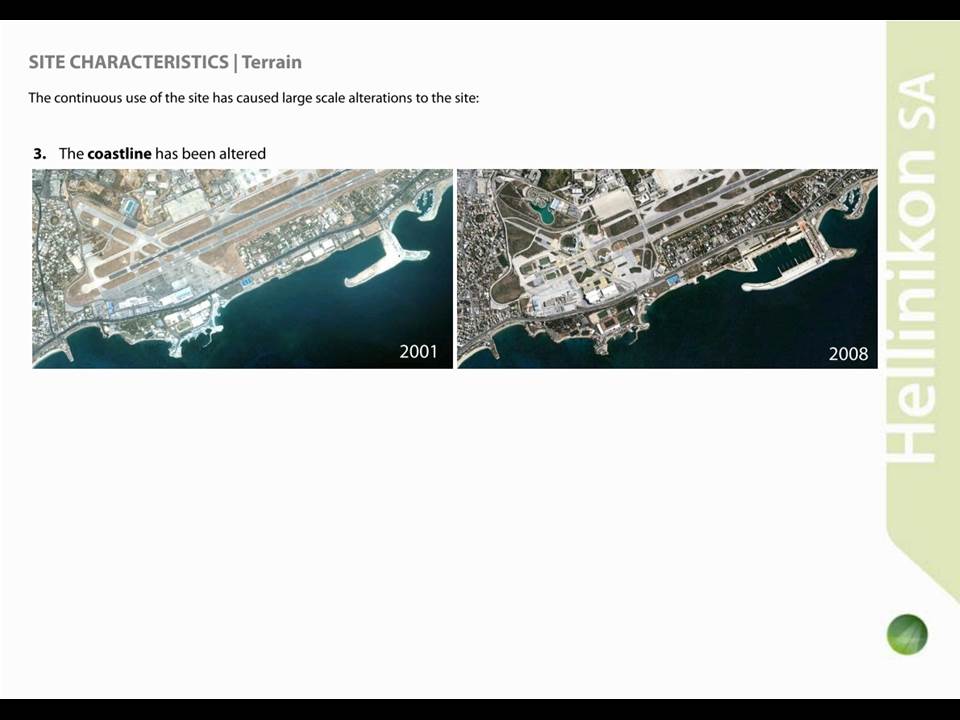This screenshot has height=720, width=960.
Task: Click the green sphere logo icon
Action: [x=907, y=634]
